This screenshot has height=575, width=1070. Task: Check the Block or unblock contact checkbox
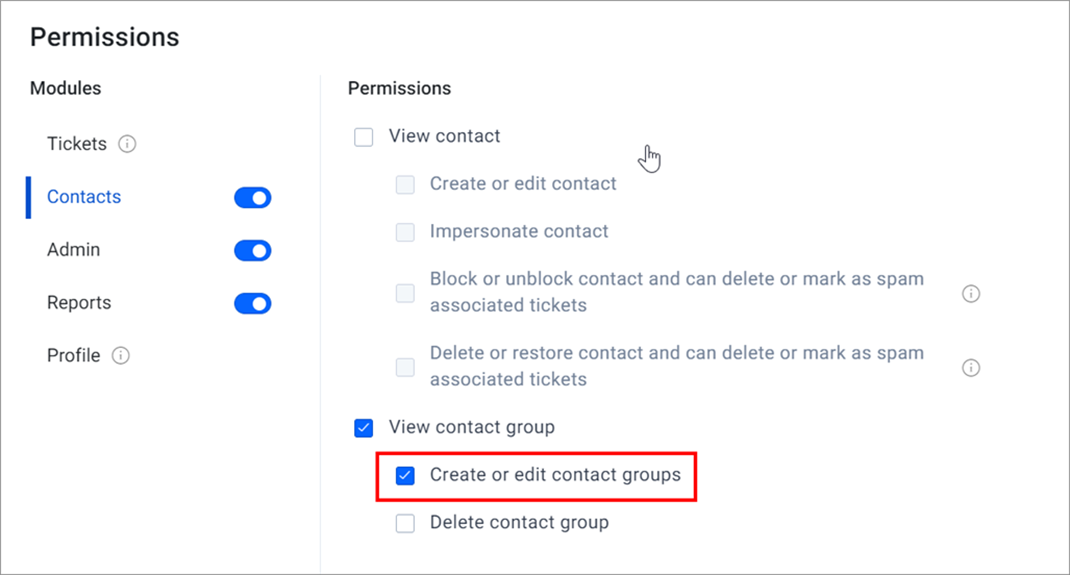coord(405,293)
